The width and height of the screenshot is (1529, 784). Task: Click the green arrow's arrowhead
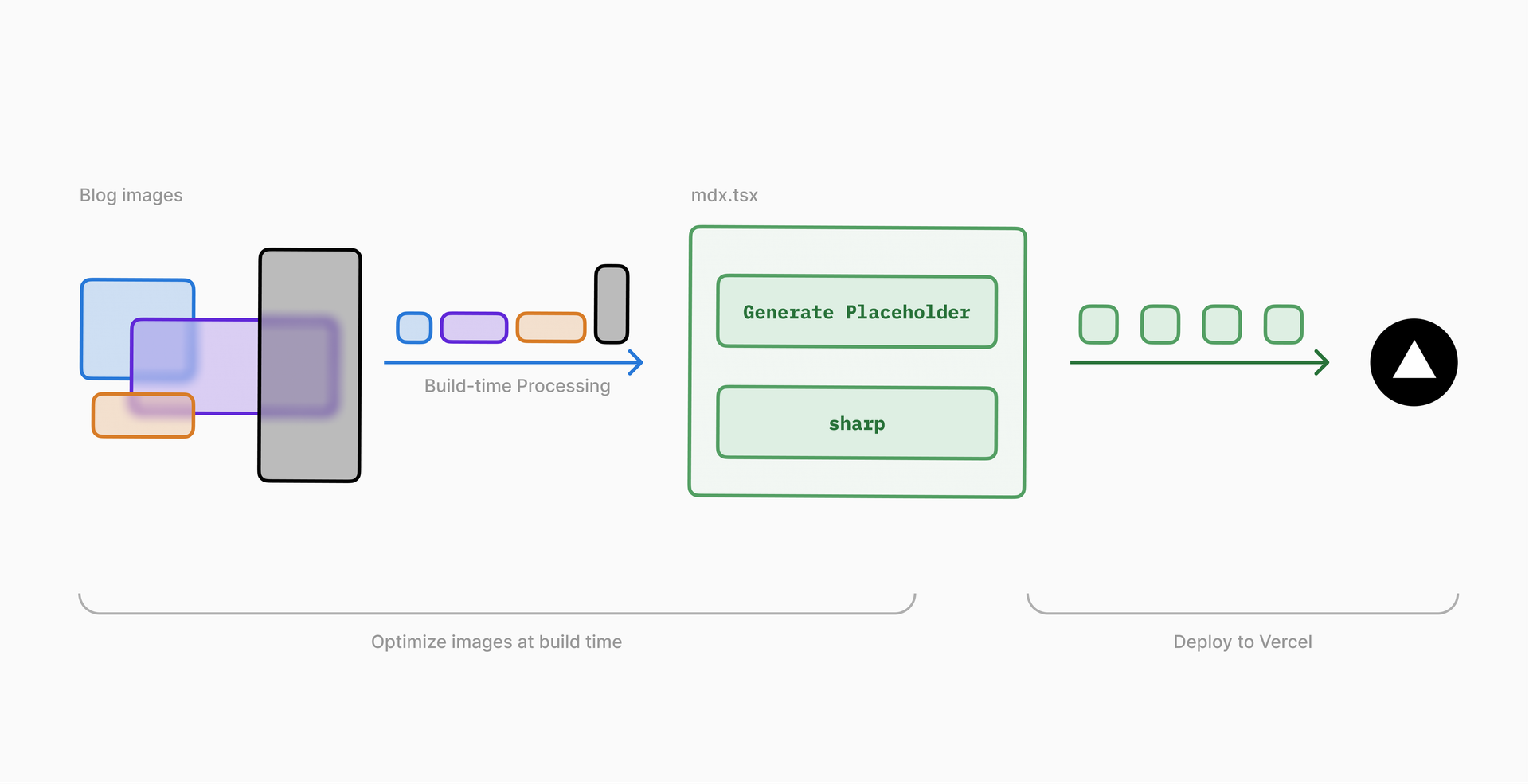pos(1323,362)
